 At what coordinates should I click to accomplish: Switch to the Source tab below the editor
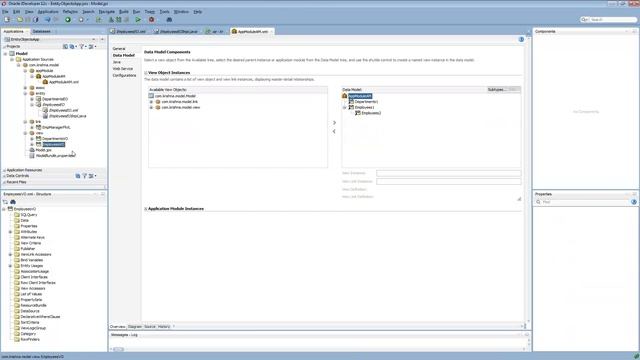click(150, 327)
